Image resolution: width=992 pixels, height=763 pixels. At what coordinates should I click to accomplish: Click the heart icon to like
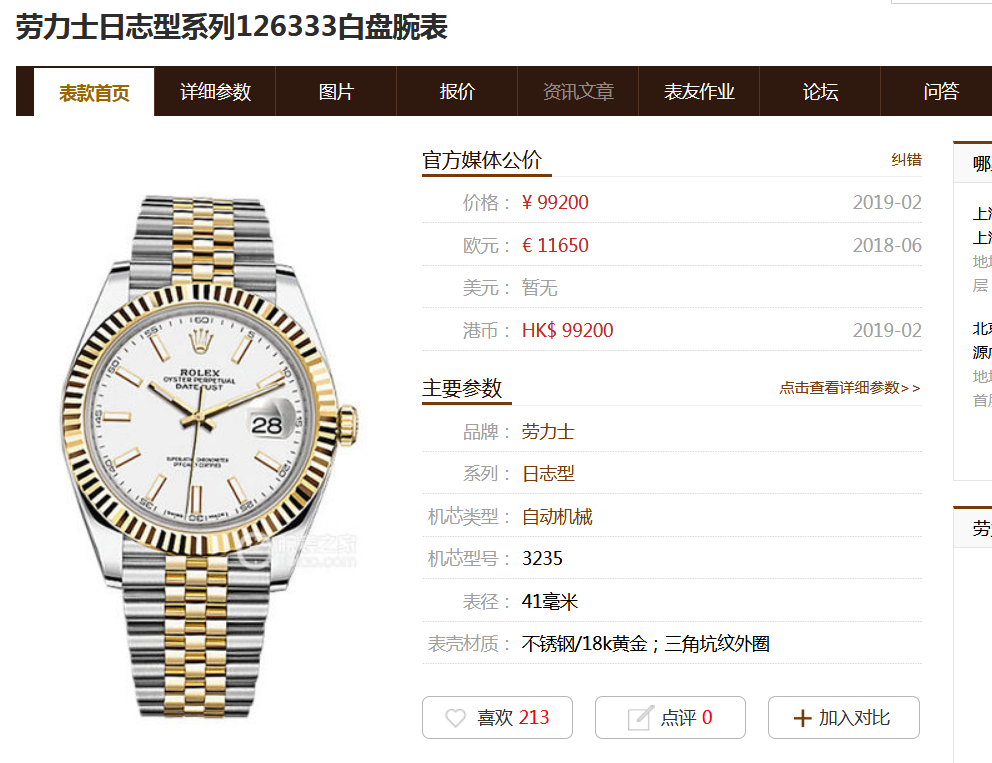[x=456, y=717]
